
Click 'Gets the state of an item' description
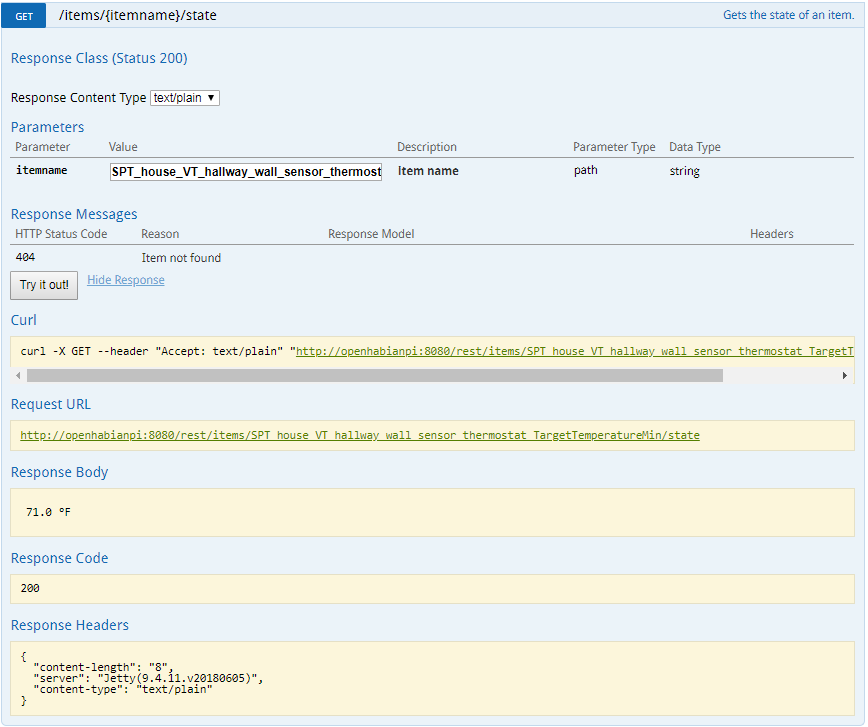(x=788, y=16)
